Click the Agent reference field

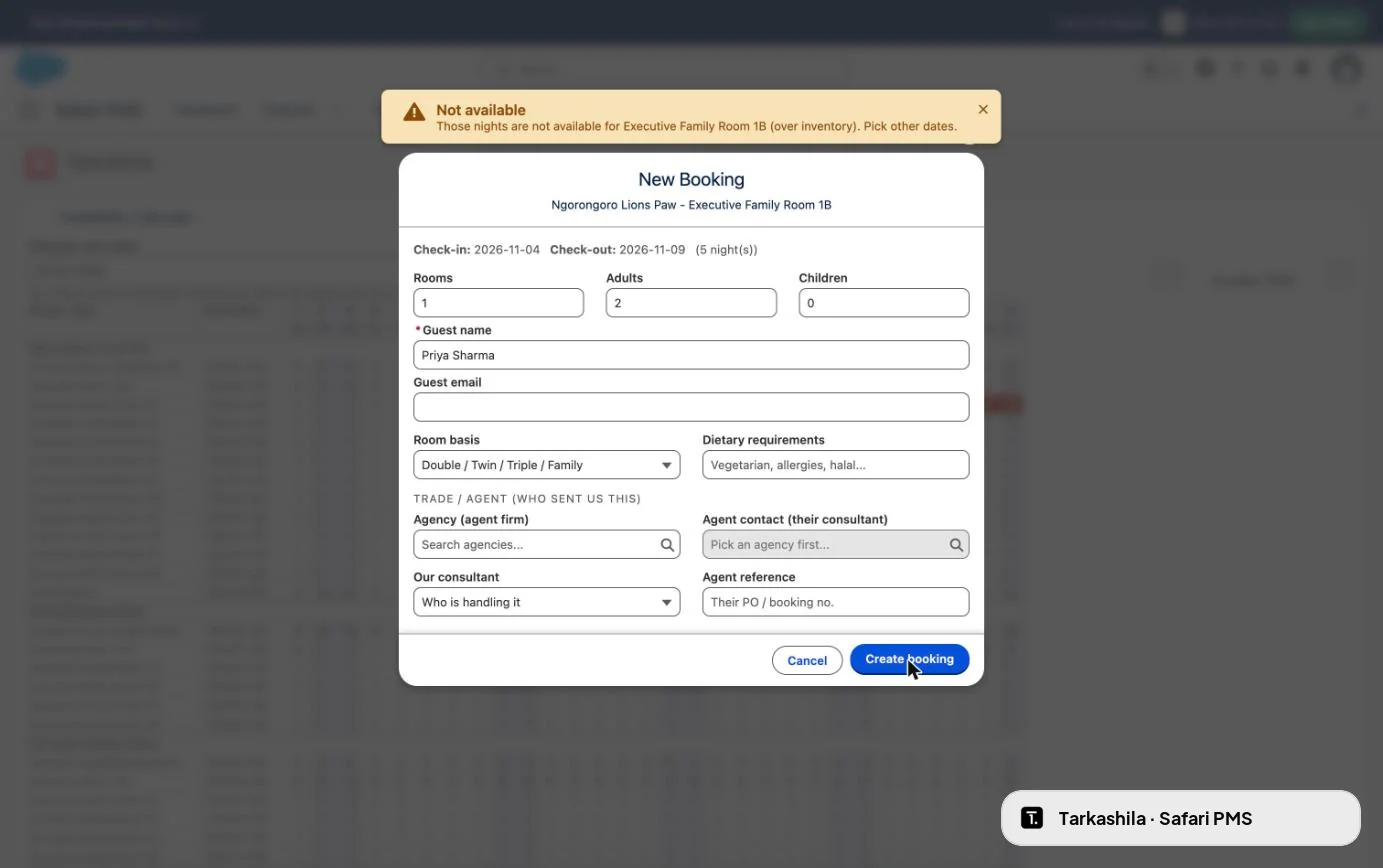(x=836, y=602)
